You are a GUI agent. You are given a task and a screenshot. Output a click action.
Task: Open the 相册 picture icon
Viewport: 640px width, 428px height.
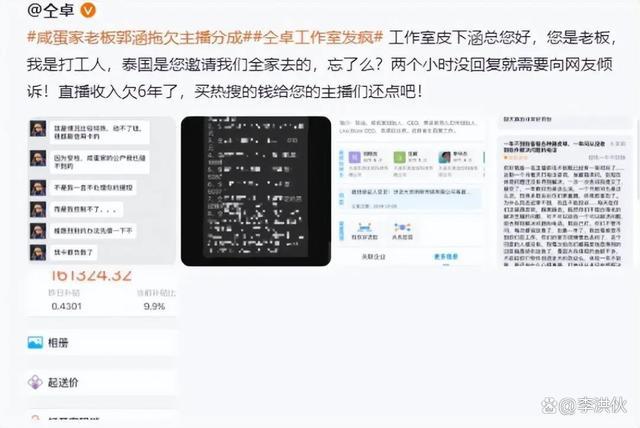[35, 342]
